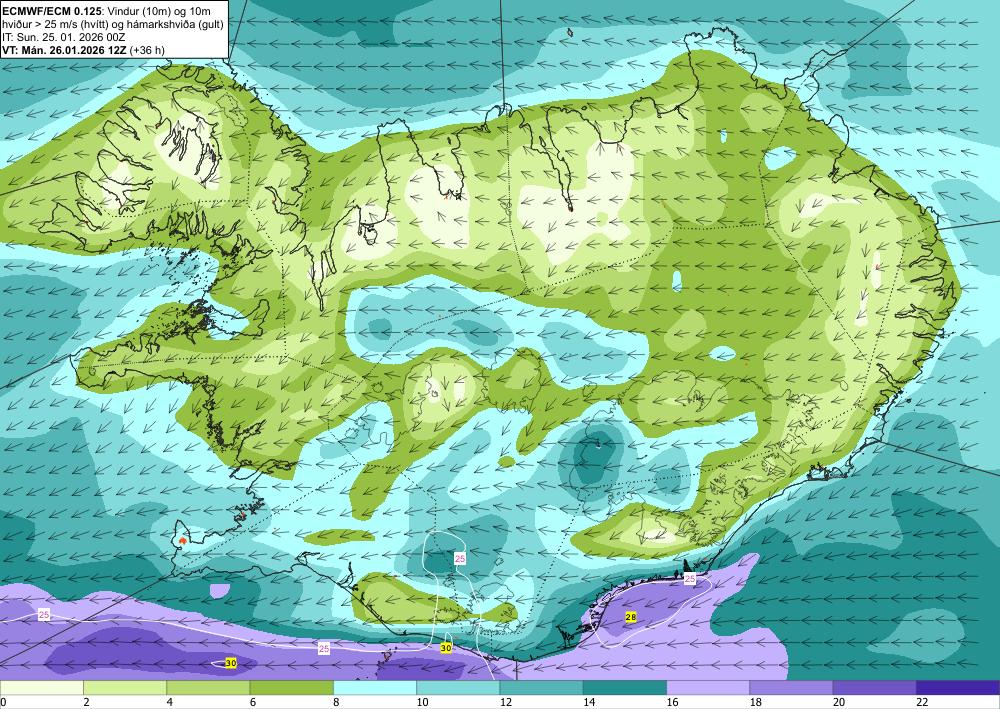The height and width of the screenshot is (709, 1000).
Task: Click the teal 12–14 m/s legend swatch
Action: 541,688
